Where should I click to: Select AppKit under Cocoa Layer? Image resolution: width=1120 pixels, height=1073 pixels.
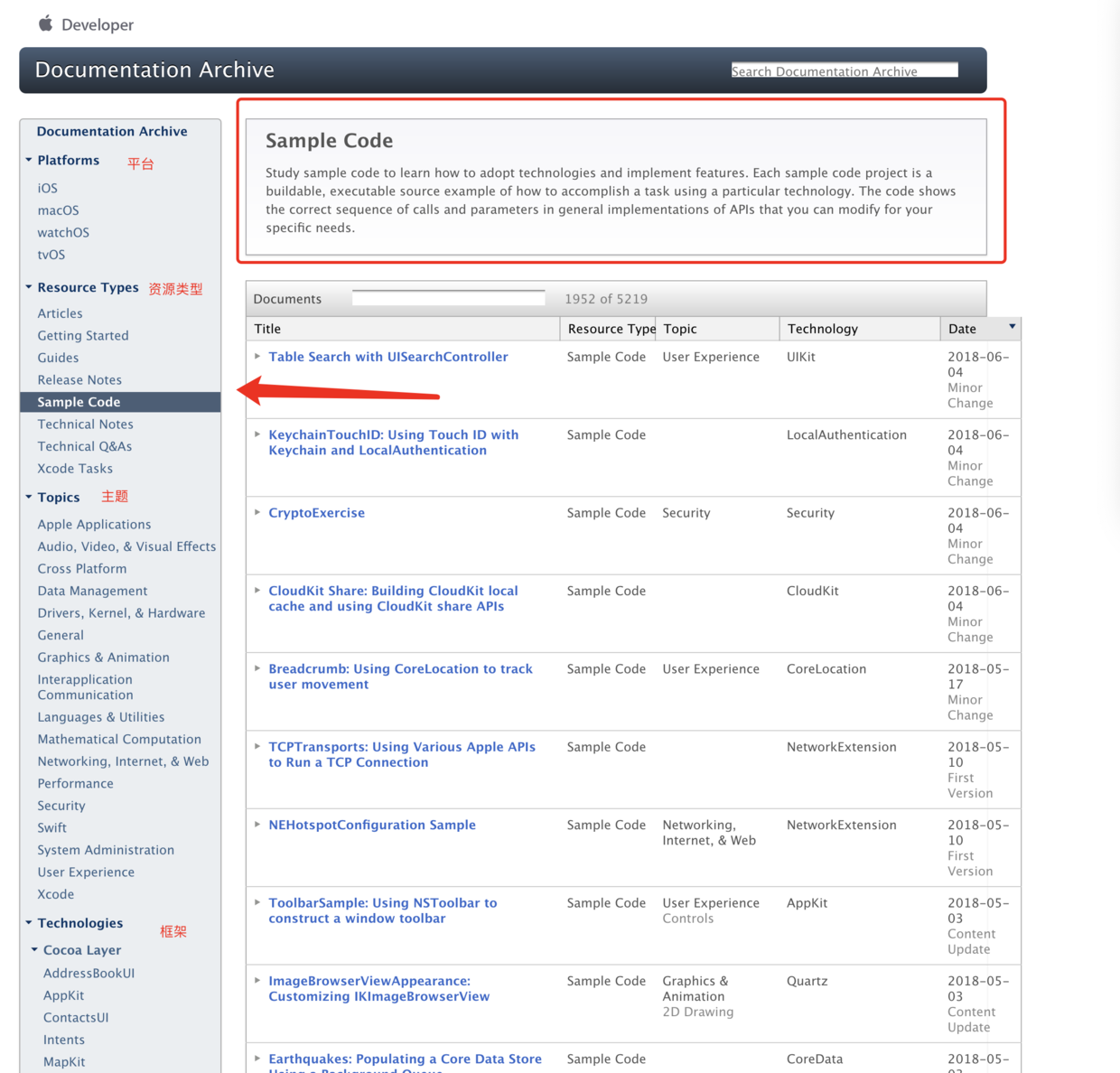coord(63,995)
